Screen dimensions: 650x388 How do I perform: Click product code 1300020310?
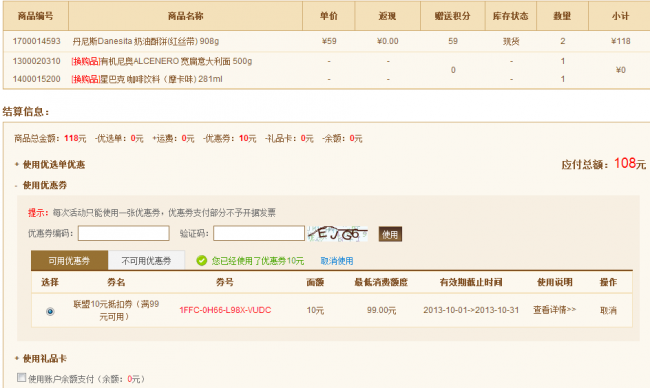pyautogui.click(x=36, y=61)
